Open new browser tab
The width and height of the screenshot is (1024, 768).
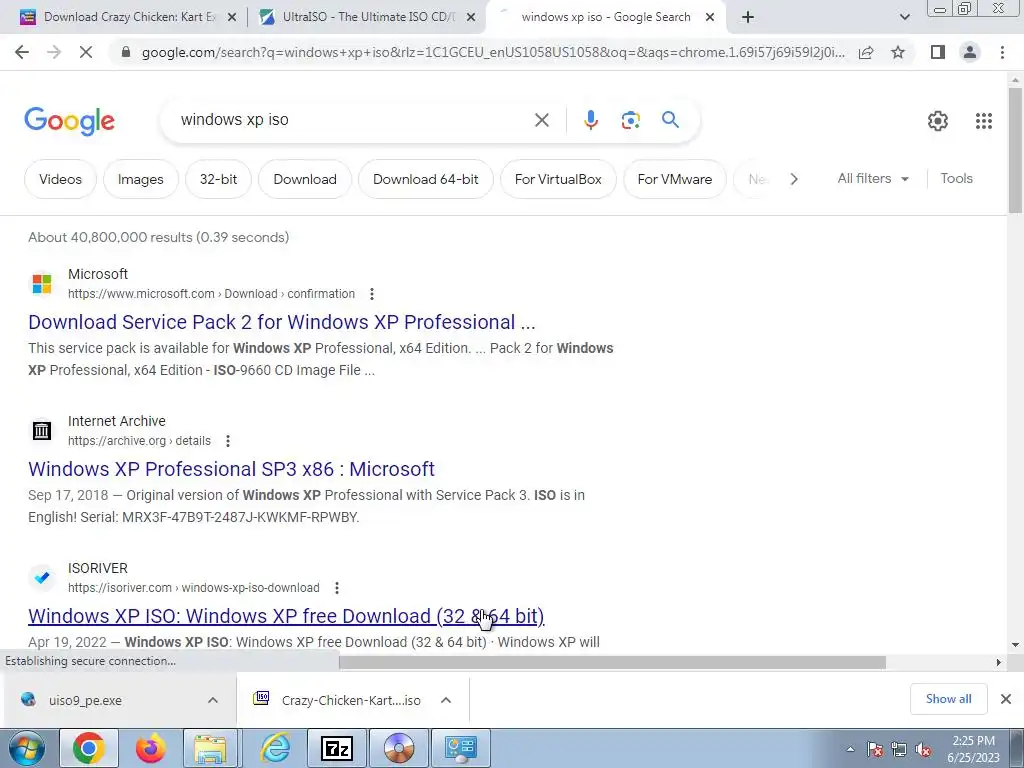click(748, 17)
